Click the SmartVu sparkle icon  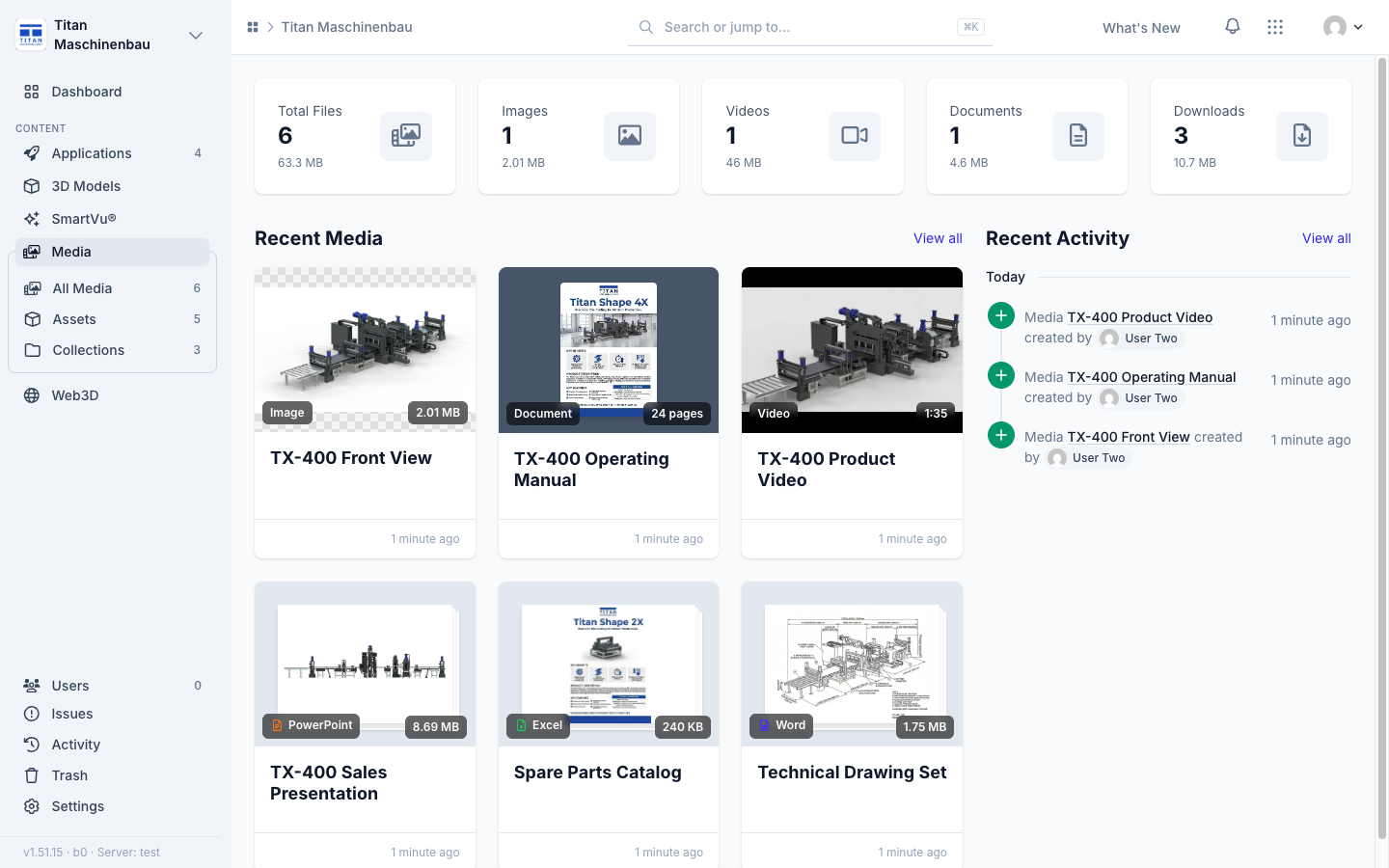point(32,219)
